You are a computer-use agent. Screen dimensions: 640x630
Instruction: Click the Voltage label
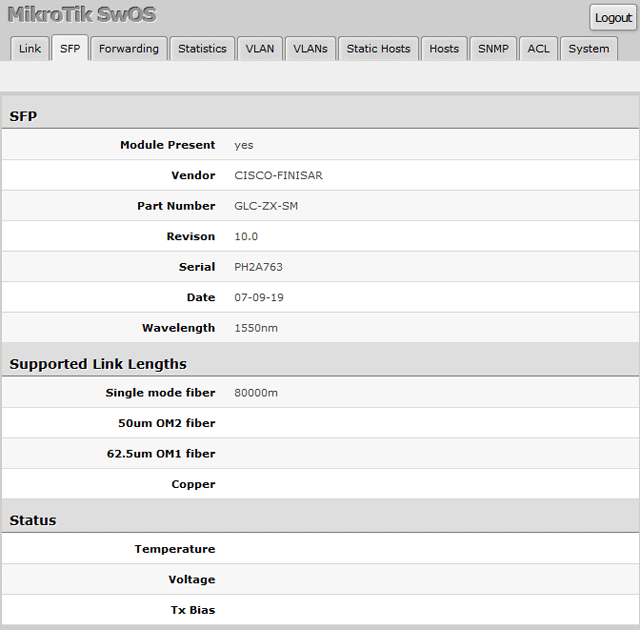[x=192, y=580]
